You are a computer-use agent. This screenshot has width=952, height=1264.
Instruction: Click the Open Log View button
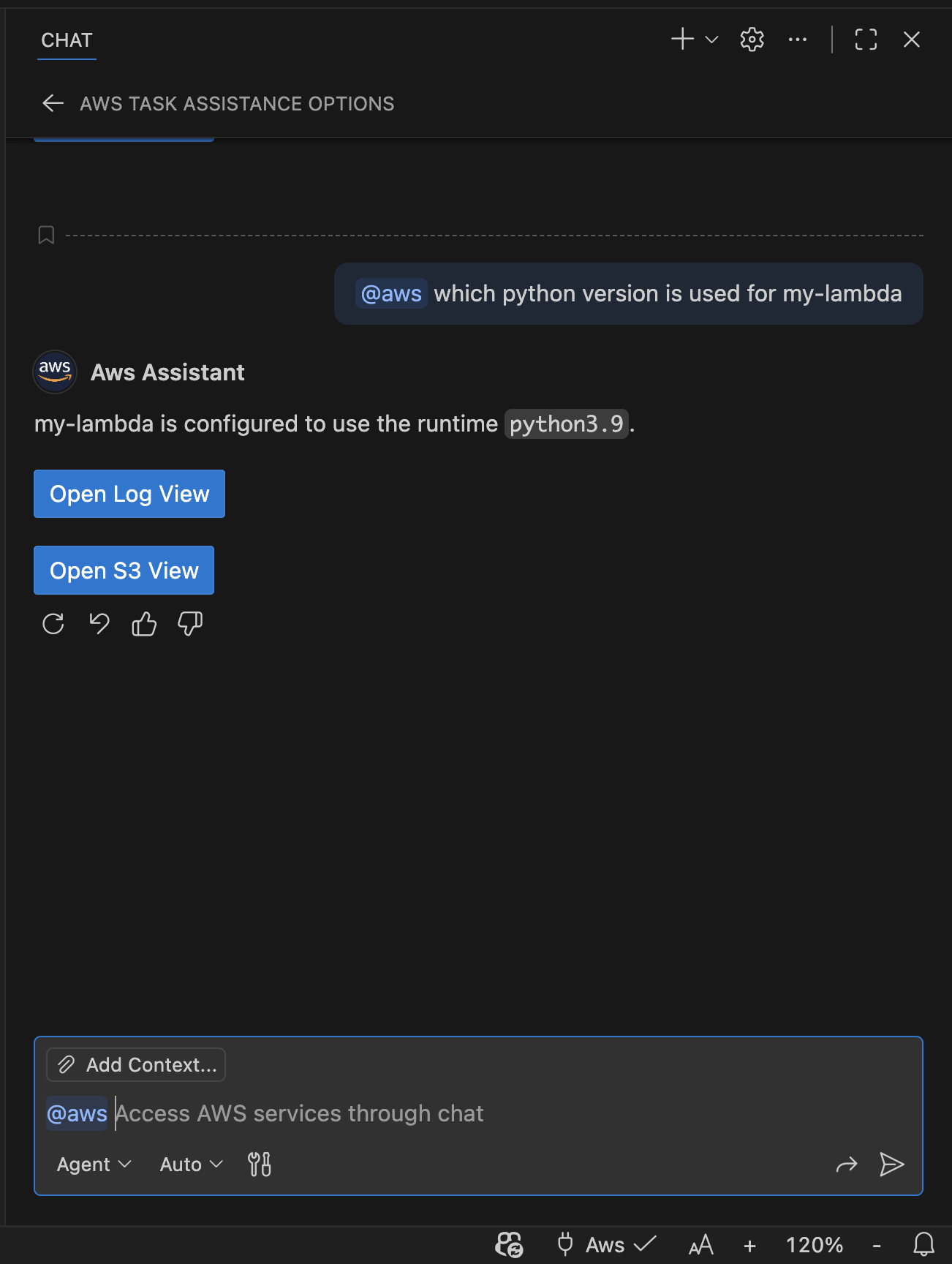(129, 494)
